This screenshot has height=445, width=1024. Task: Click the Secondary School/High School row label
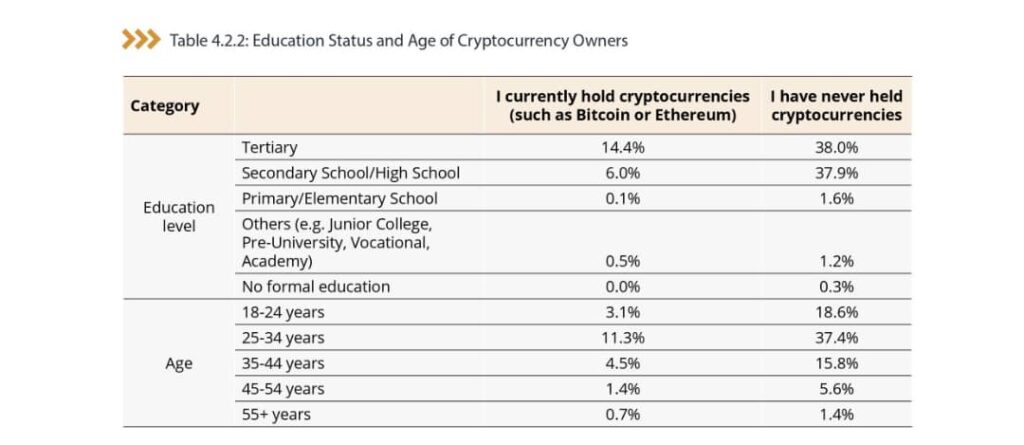click(350, 173)
